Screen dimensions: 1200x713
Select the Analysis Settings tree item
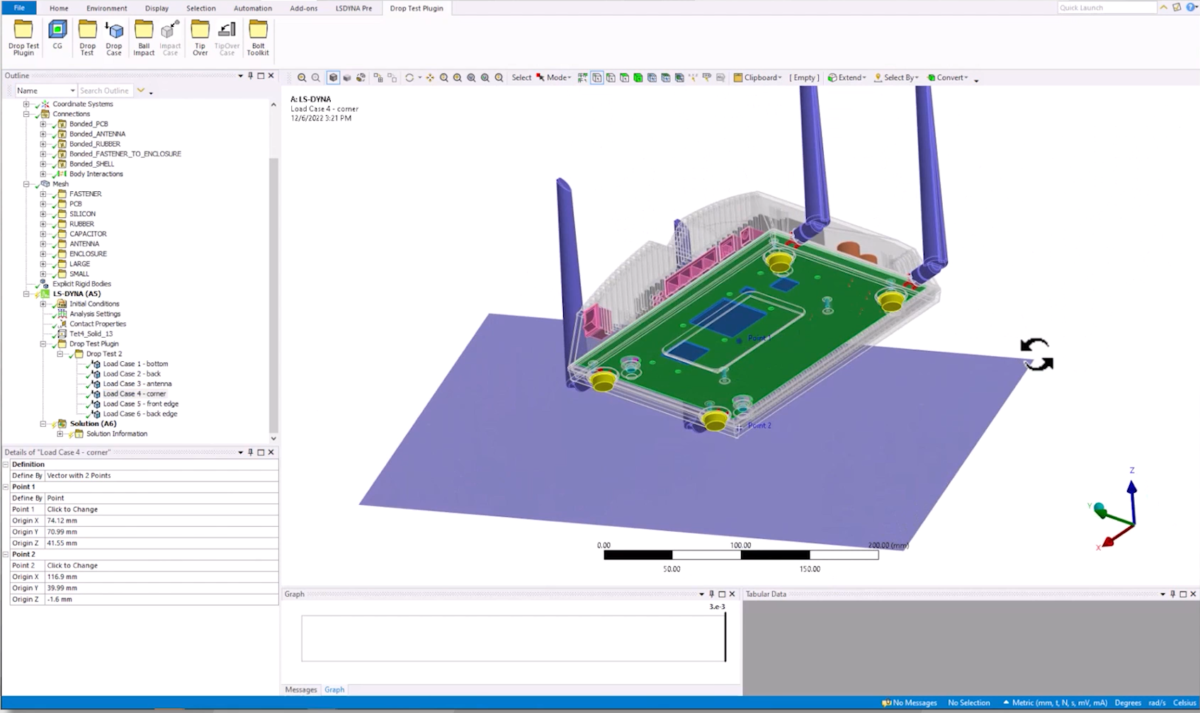pos(95,314)
